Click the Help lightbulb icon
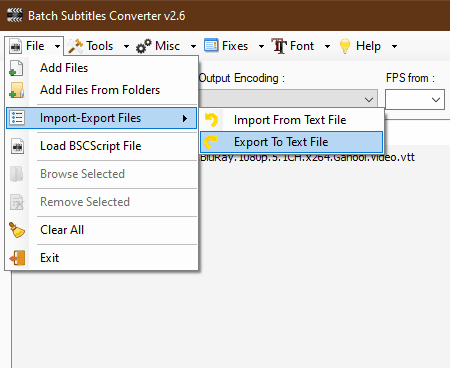The height and width of the screenshot is (368, 450). point(345,46)
